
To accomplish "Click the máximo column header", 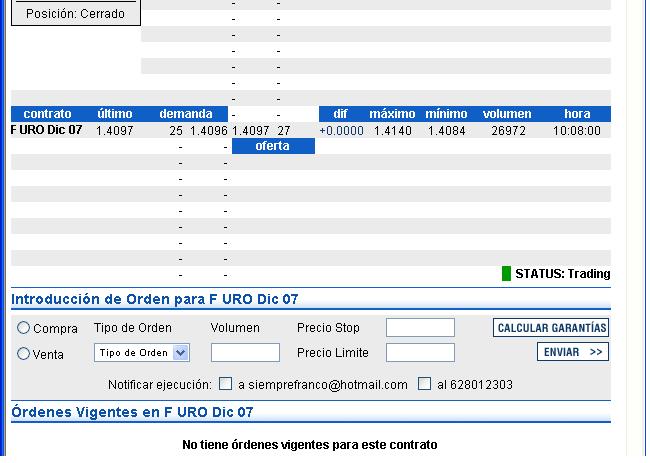I will (392, 114).
